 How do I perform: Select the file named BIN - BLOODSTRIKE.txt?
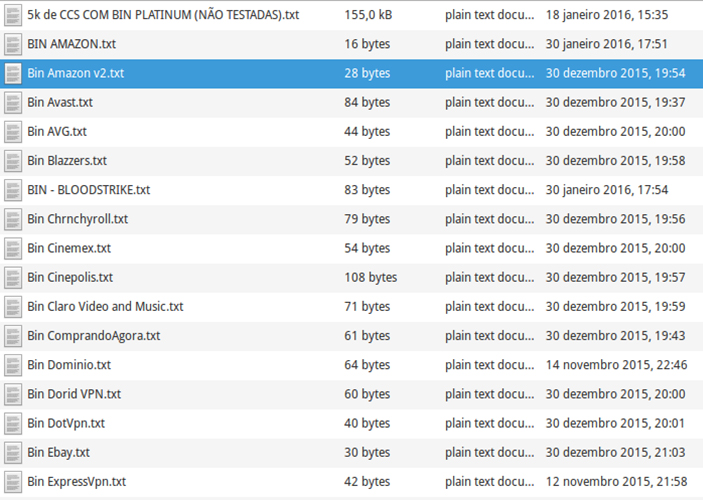88,190
